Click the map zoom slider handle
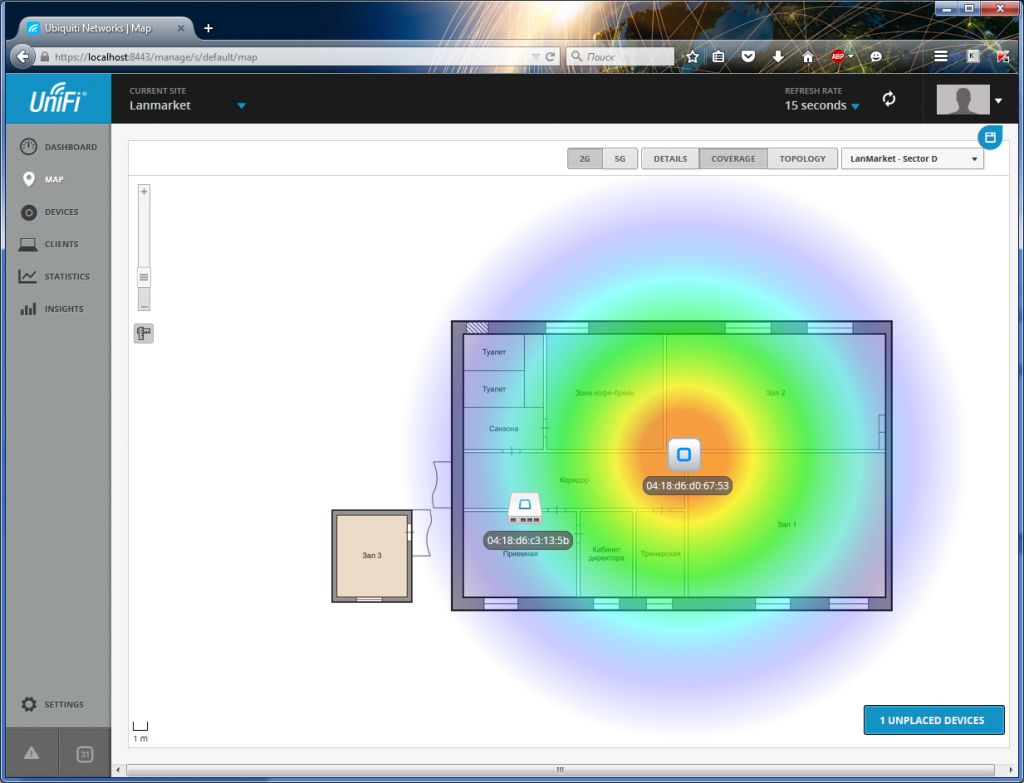1024x783 pixels. point(144,277)
